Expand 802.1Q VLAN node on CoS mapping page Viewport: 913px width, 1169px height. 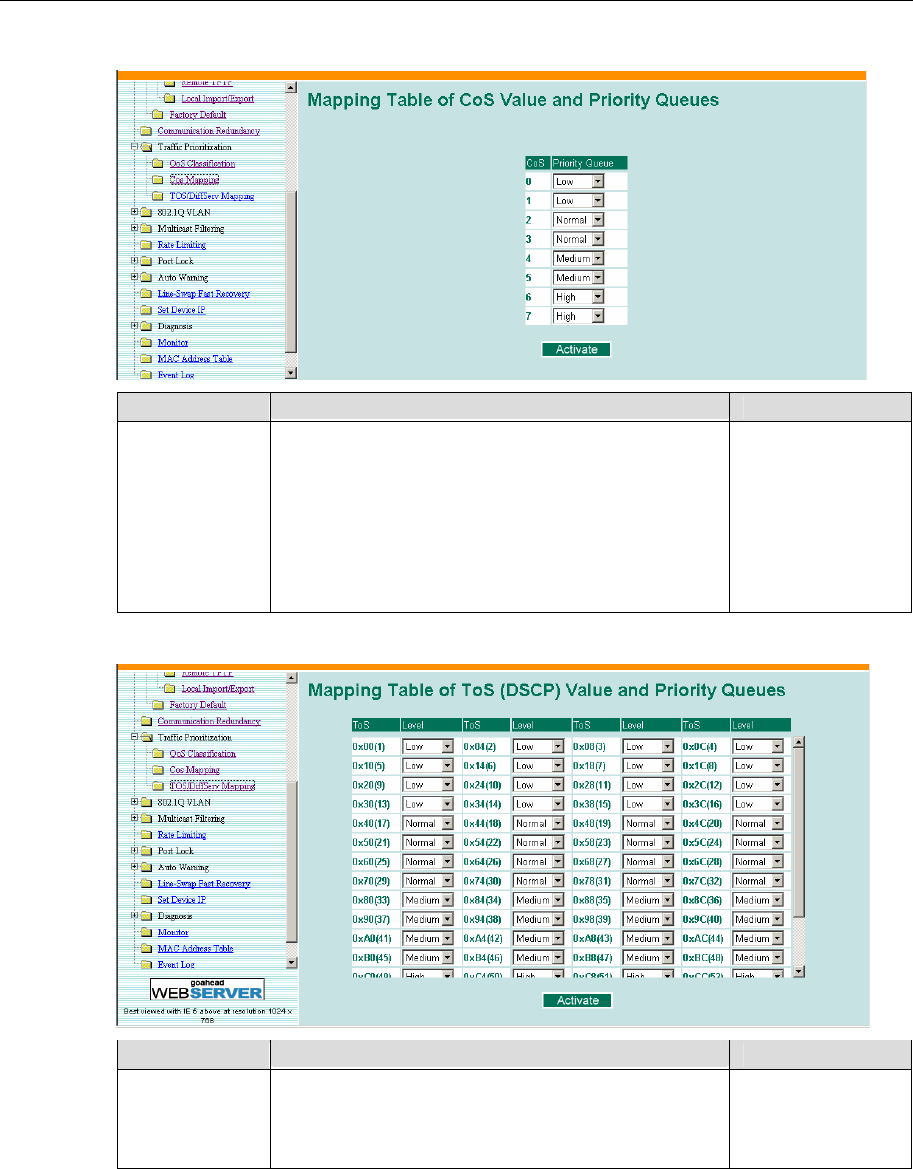click(135, 212)
